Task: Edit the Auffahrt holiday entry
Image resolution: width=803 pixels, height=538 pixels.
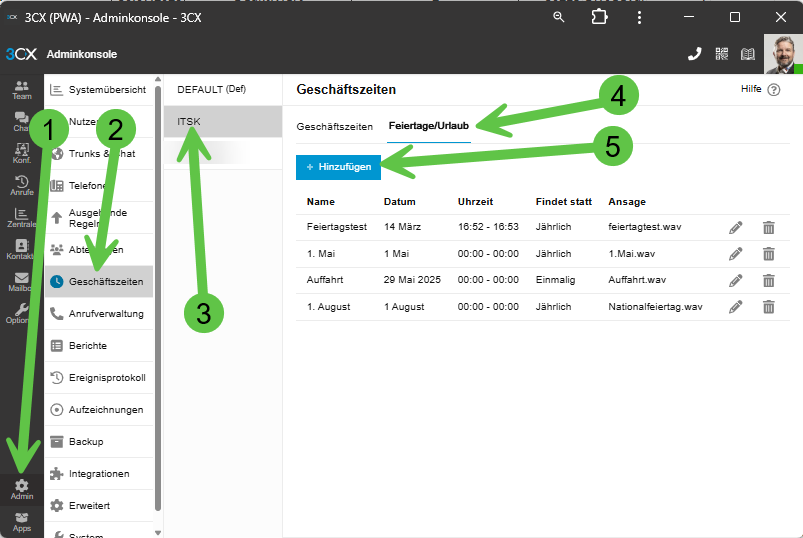Action: (x=735, y=281)
